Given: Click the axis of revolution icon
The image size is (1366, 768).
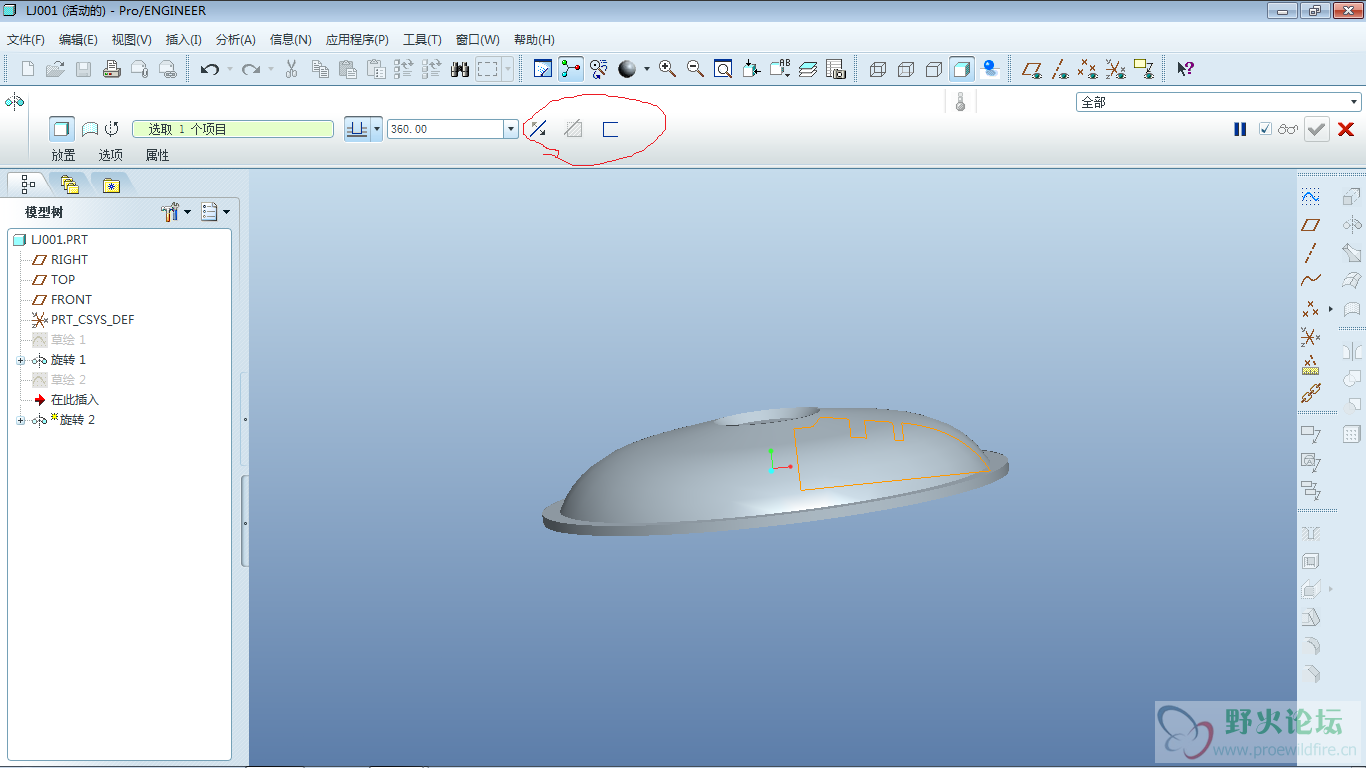Looking at the screenshot, I should coord(112,129).
